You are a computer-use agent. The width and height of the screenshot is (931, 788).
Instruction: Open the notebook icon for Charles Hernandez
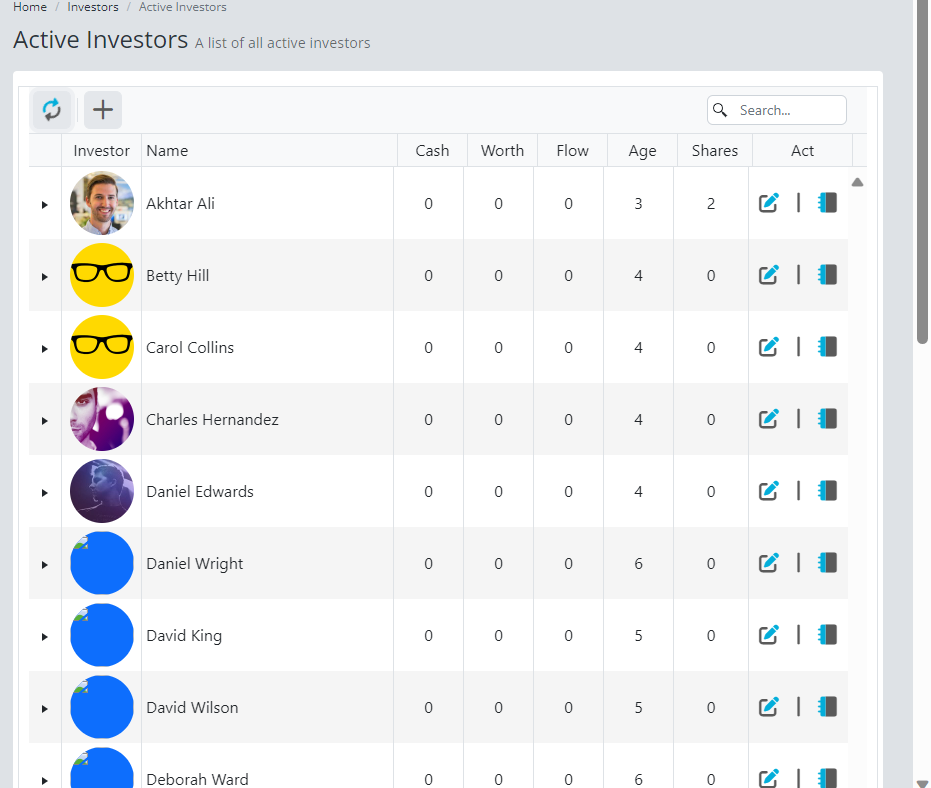pos(827,419)
